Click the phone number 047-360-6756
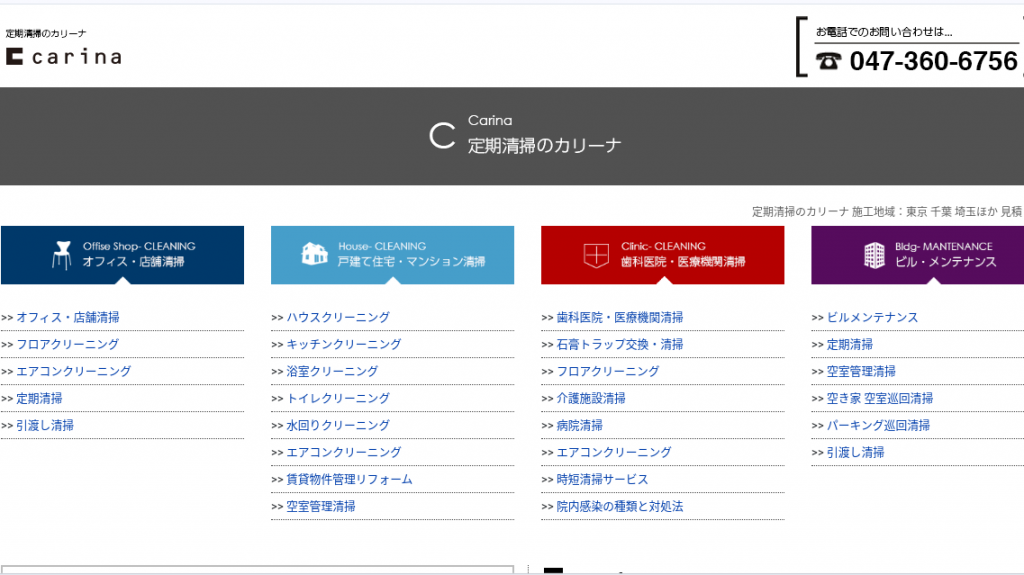The image size is (1024, 575). coord(933,61)
